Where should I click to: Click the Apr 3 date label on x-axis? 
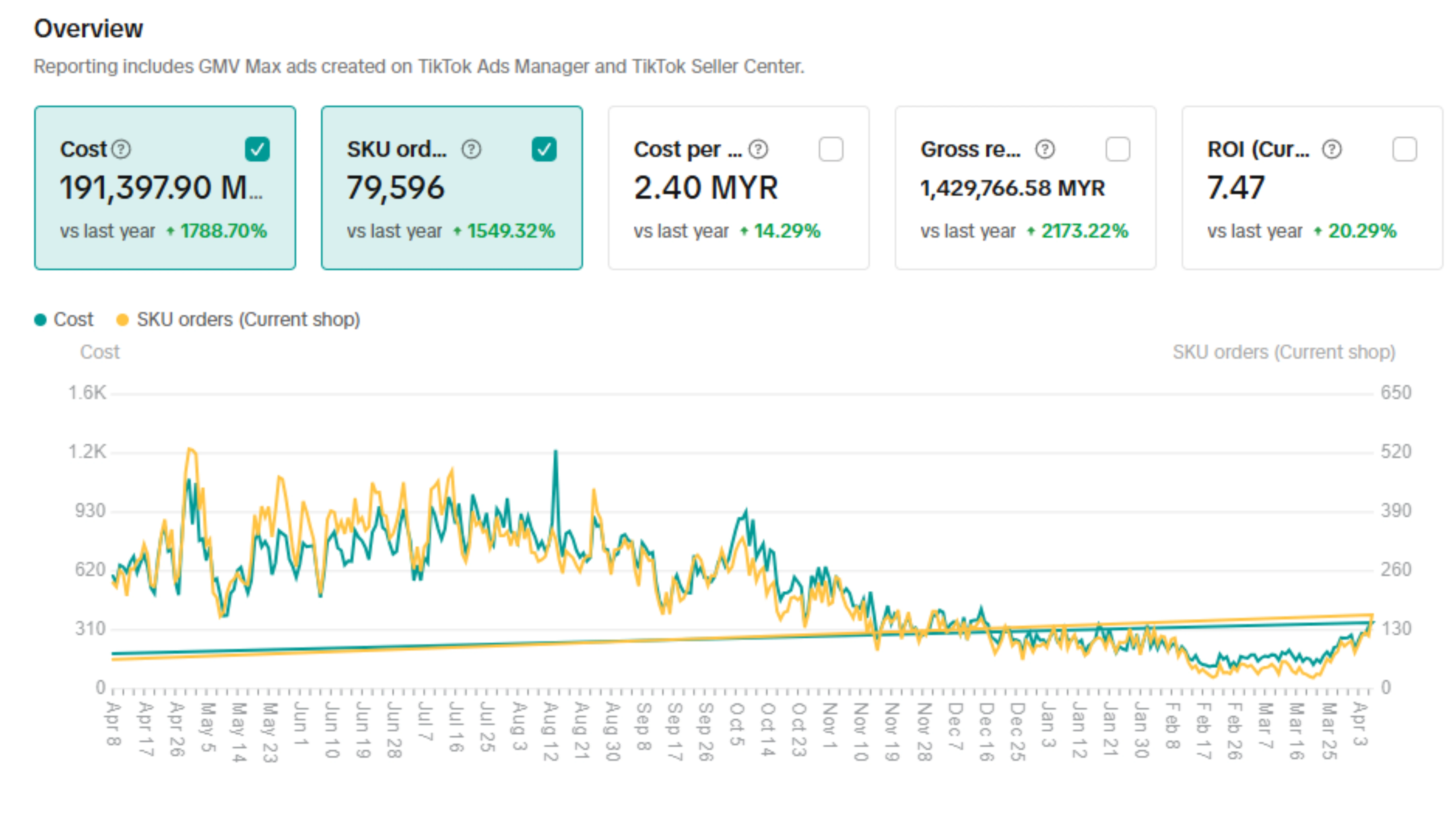pos(1359,724)
